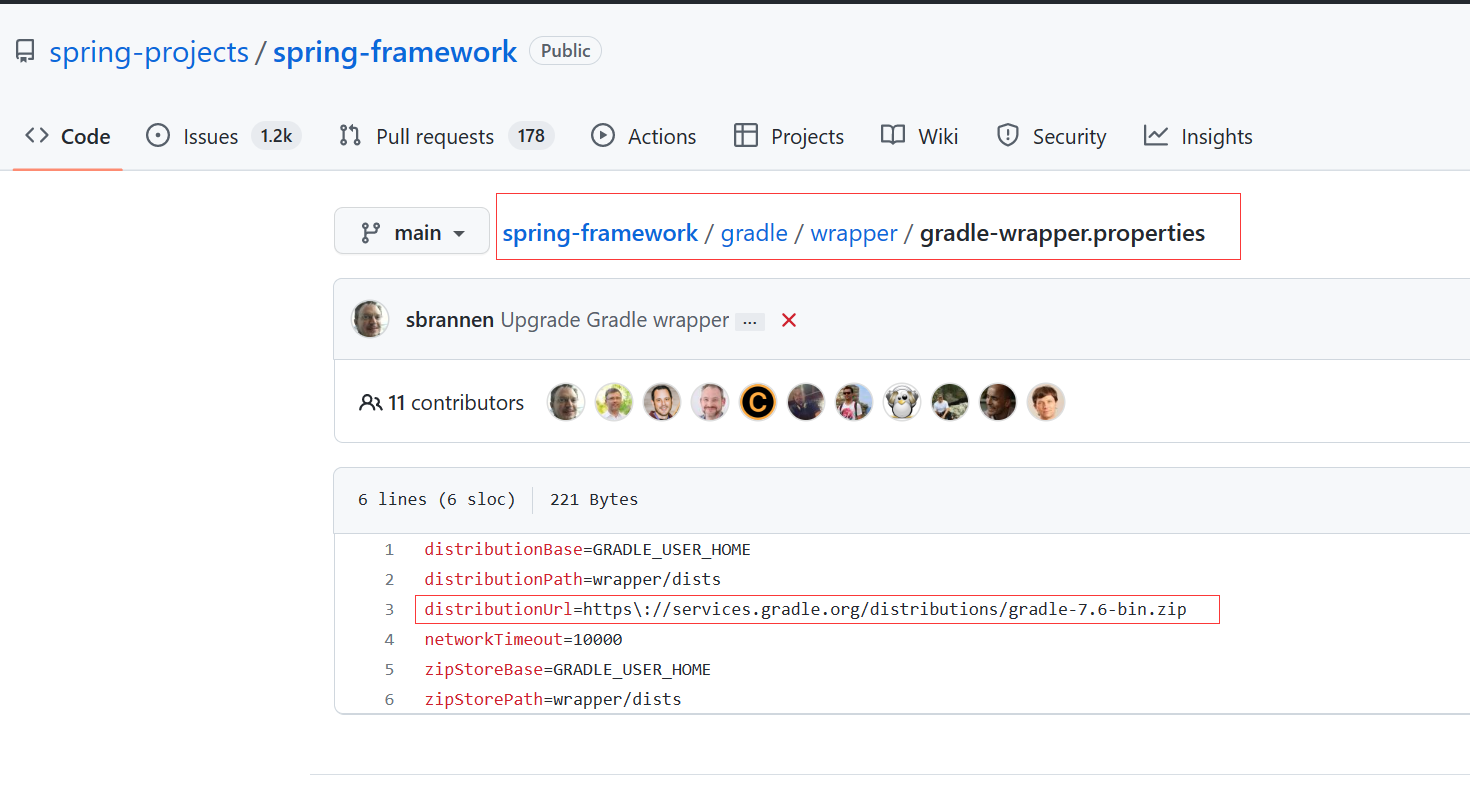
Task: Switch to the Actions tab
Action: pyautogui.click(x=643, y=136)
